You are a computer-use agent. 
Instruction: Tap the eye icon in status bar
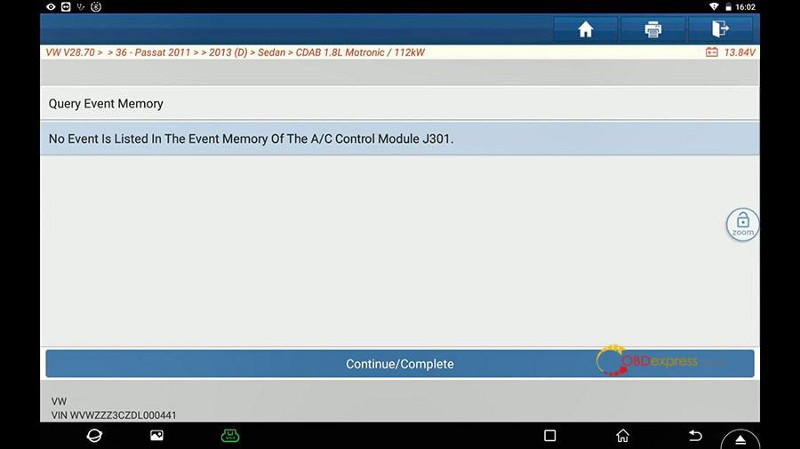(x=51, y=7)
